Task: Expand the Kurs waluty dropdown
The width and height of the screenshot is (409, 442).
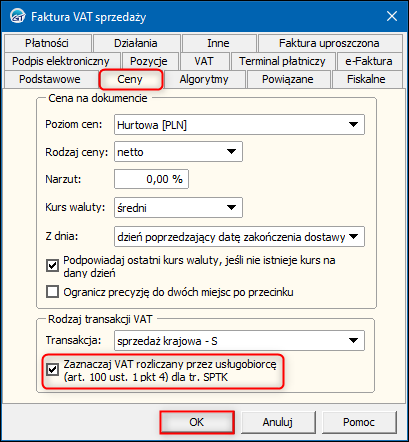Action: (178, 207)
